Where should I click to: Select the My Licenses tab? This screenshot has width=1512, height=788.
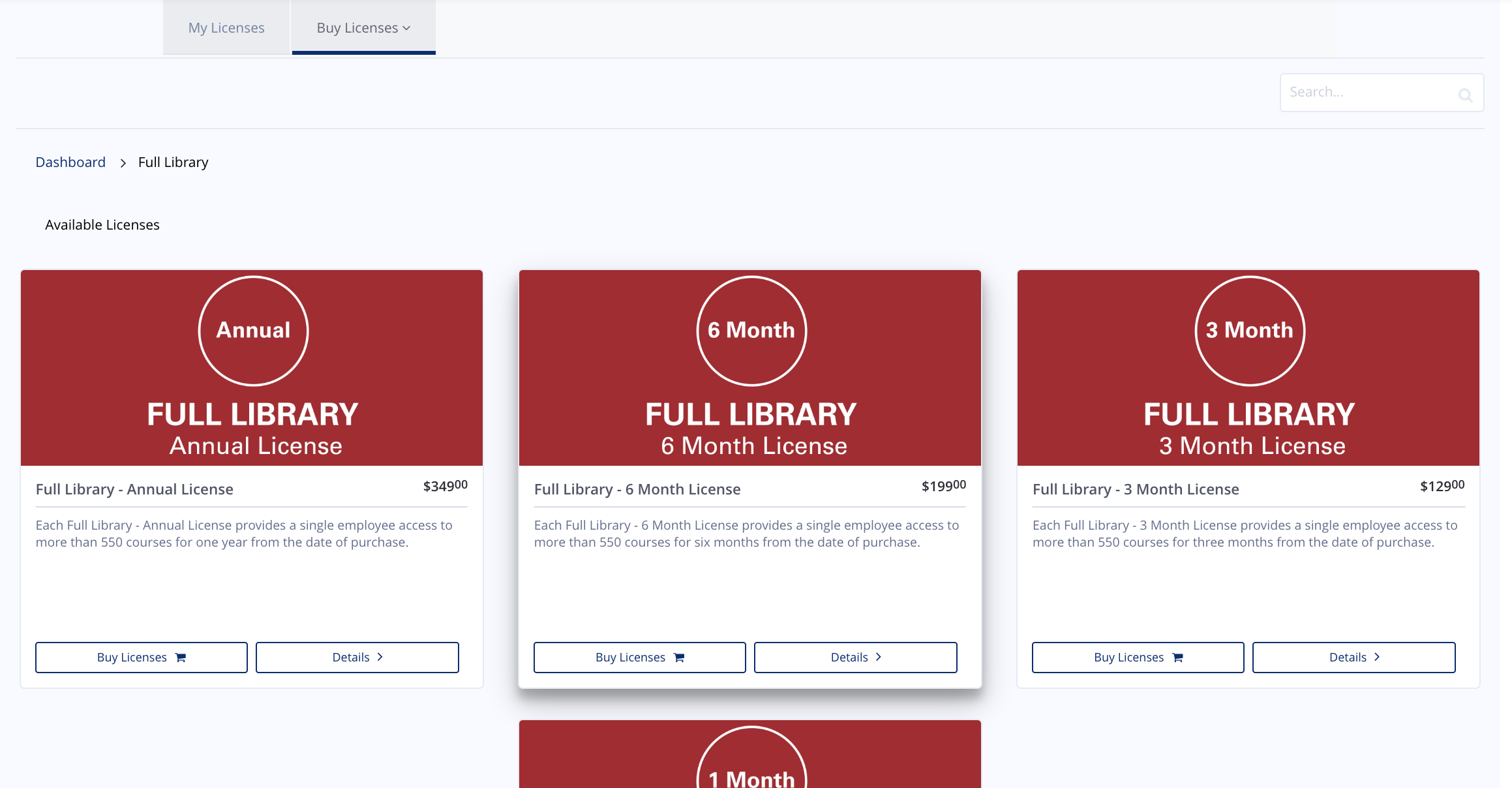click(x=225, y=27)
